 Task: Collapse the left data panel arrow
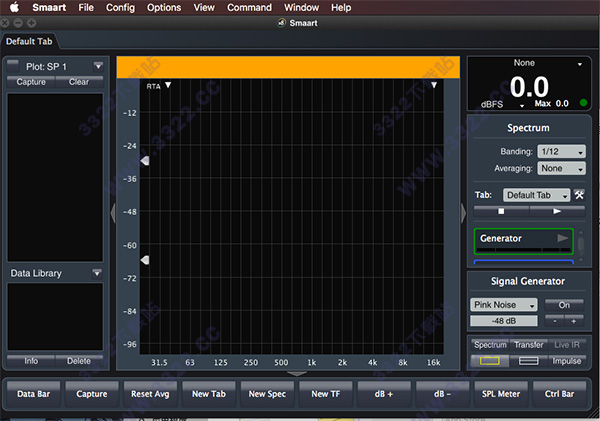pos(113,213)
